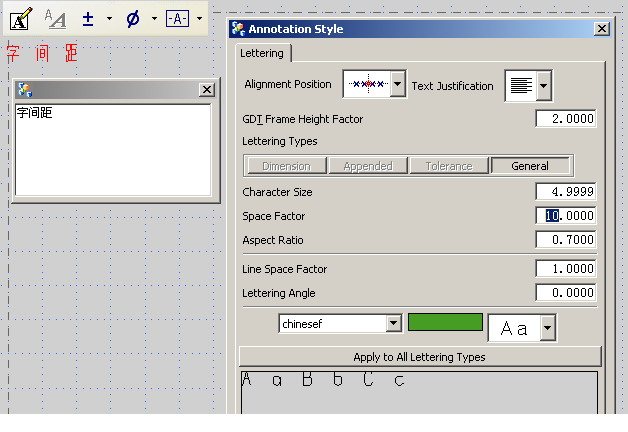Screen dimensions: 628x432
Task: Click Apply to All Lettering Types
Action: (420, 357)
